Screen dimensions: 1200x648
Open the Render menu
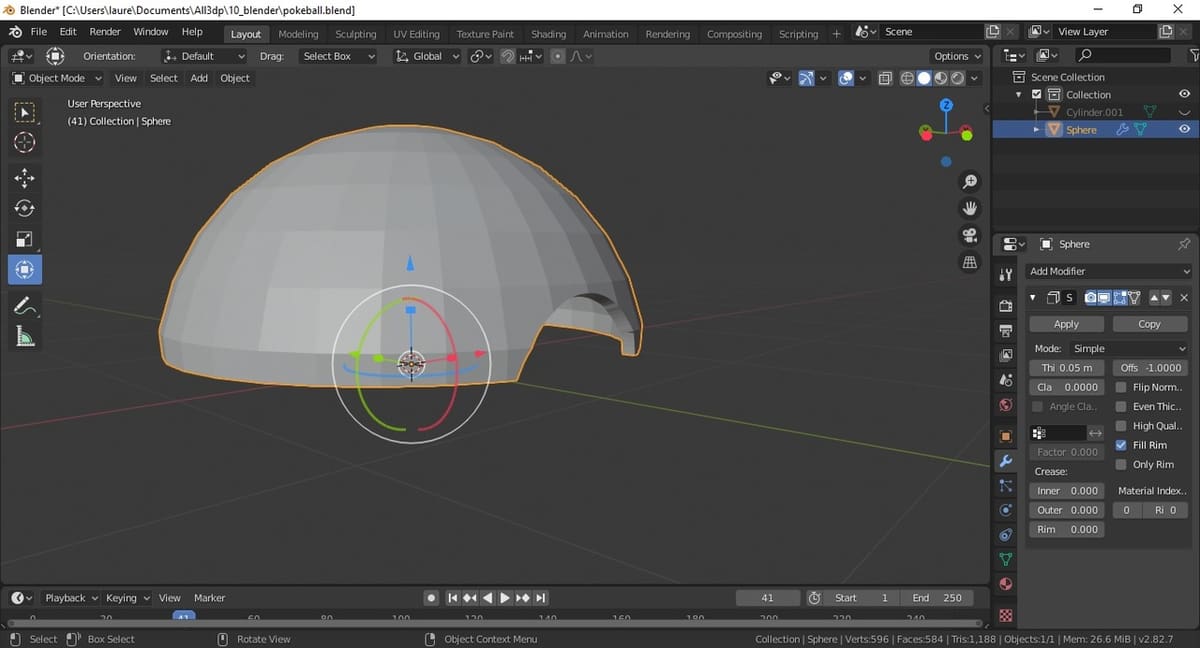tap(105, 32)
